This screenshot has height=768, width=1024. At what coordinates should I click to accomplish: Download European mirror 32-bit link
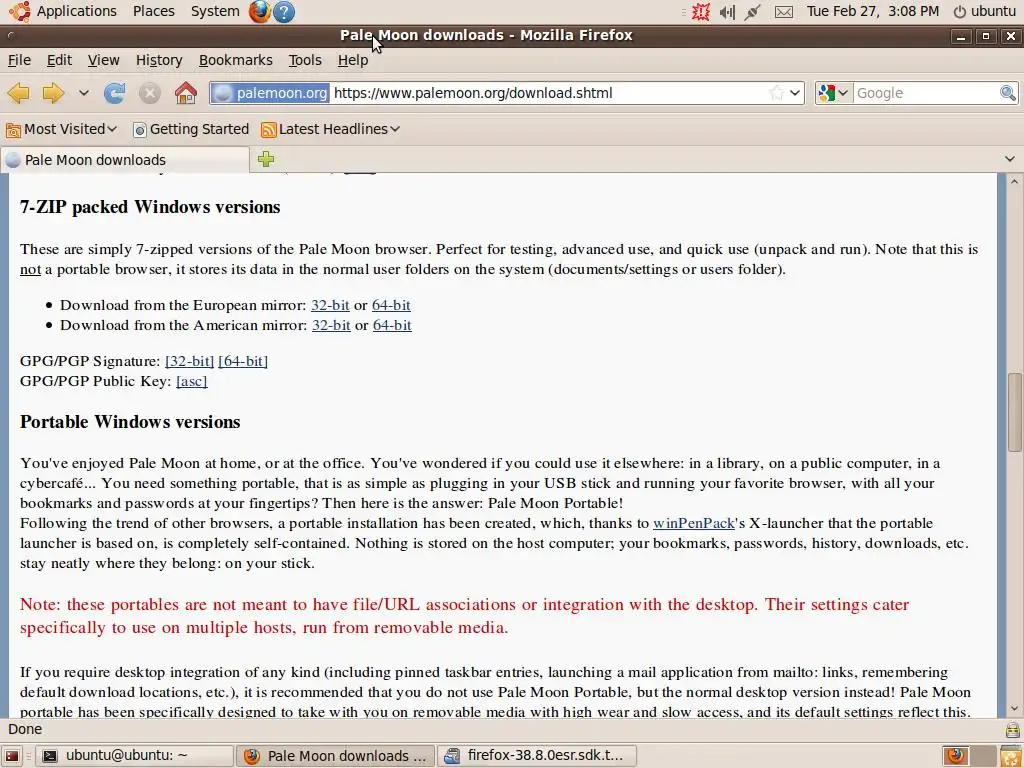click(330, 305)
